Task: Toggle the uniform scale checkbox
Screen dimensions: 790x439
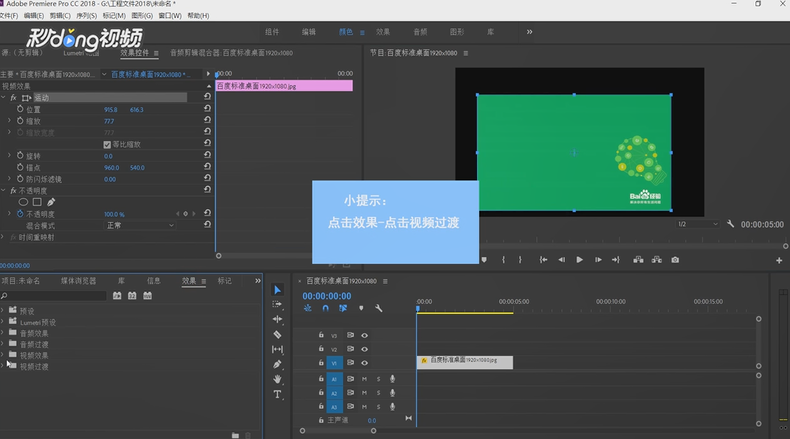Action: [x=107, y=145]
